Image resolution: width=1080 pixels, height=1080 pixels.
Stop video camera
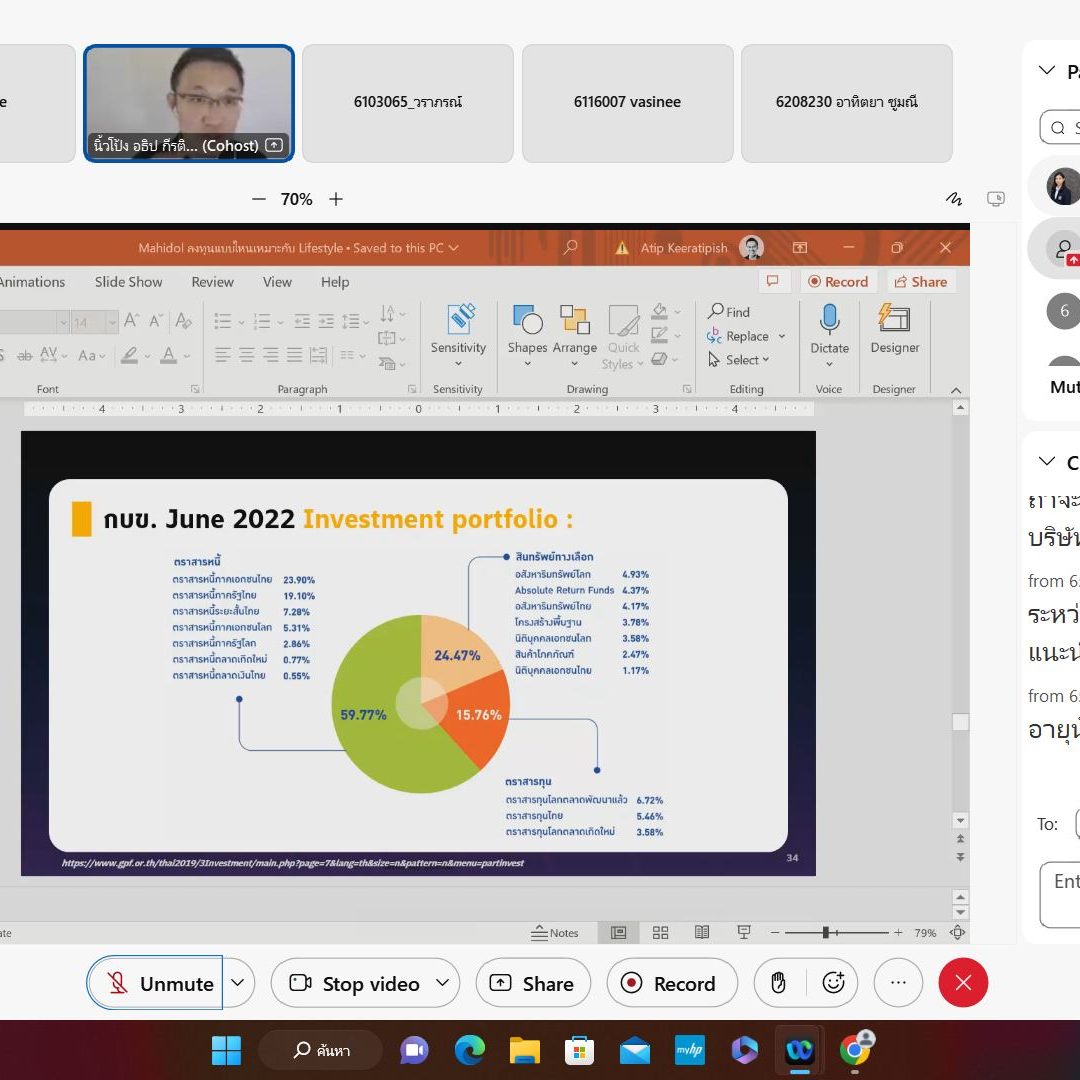tap(355, 983)
